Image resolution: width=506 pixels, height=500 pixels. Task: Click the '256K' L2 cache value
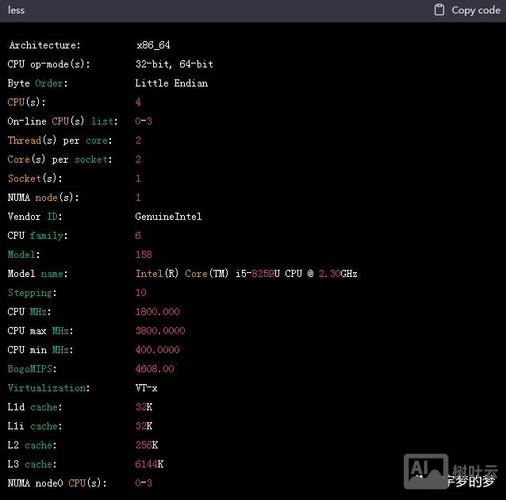pos(147,445)
